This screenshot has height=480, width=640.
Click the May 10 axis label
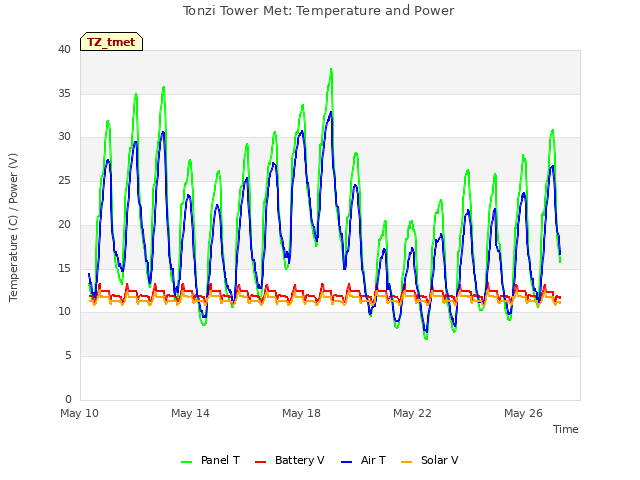click(x=79, y=413)
